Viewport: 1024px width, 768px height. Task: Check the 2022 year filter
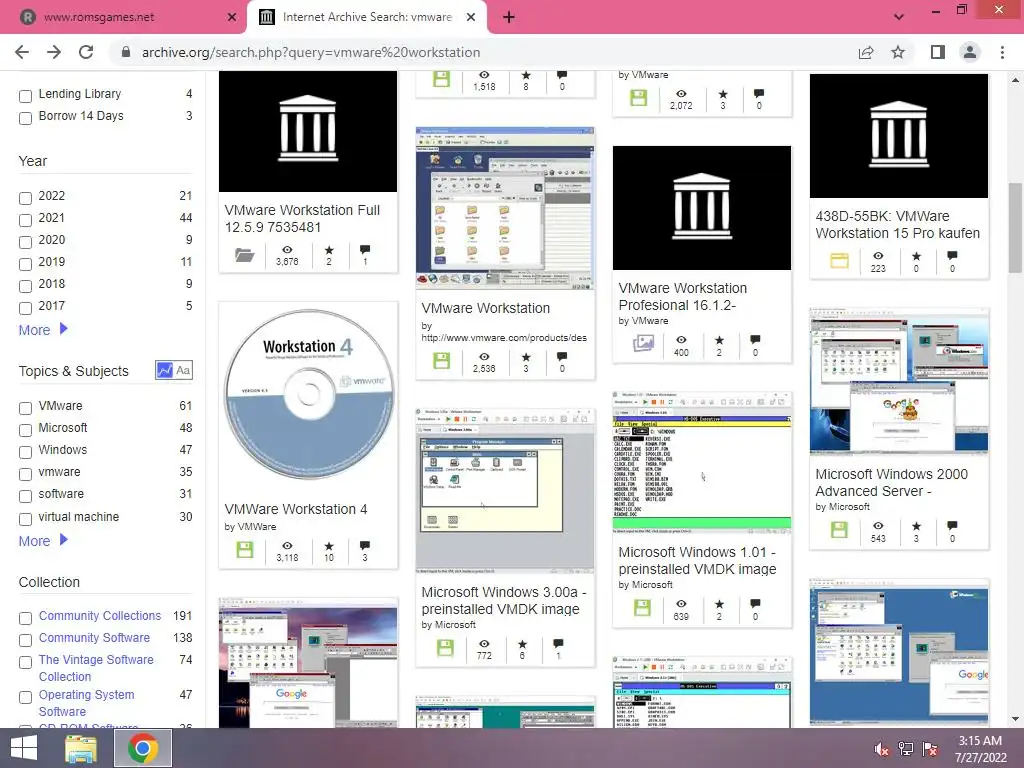pyautogui.click(x=25, y=198)
